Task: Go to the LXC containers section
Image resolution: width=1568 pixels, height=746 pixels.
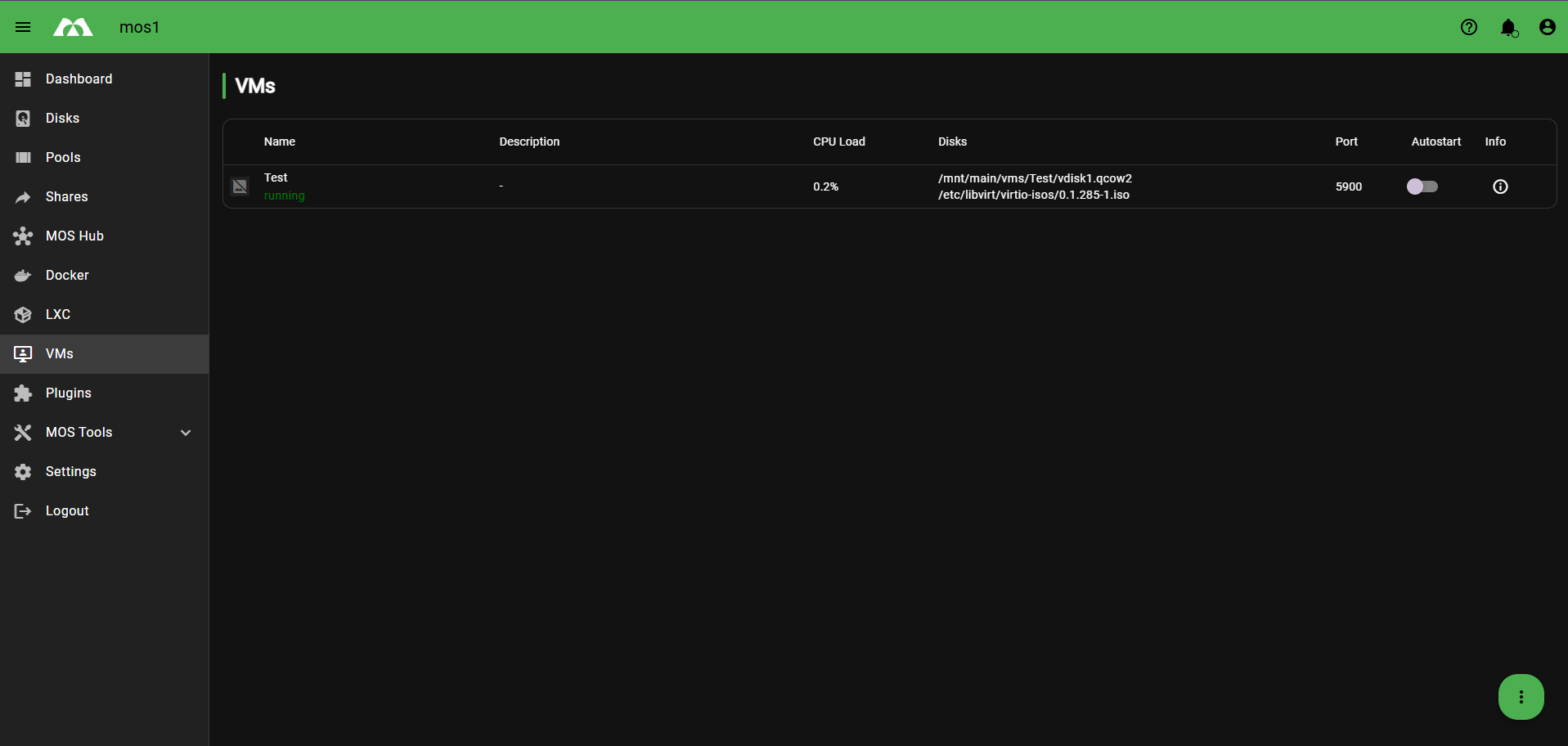Action: 58,314
